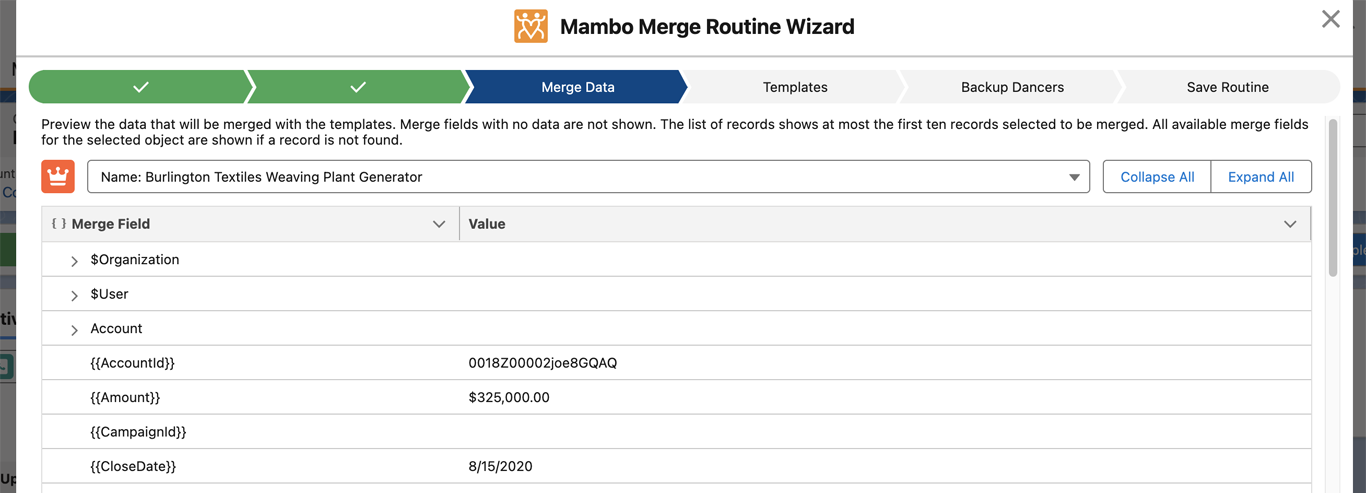Image resolution: width=1366 pixels, height=493 pixels.
Task: Click the orange crown icon
Action: tap(58, 177)
